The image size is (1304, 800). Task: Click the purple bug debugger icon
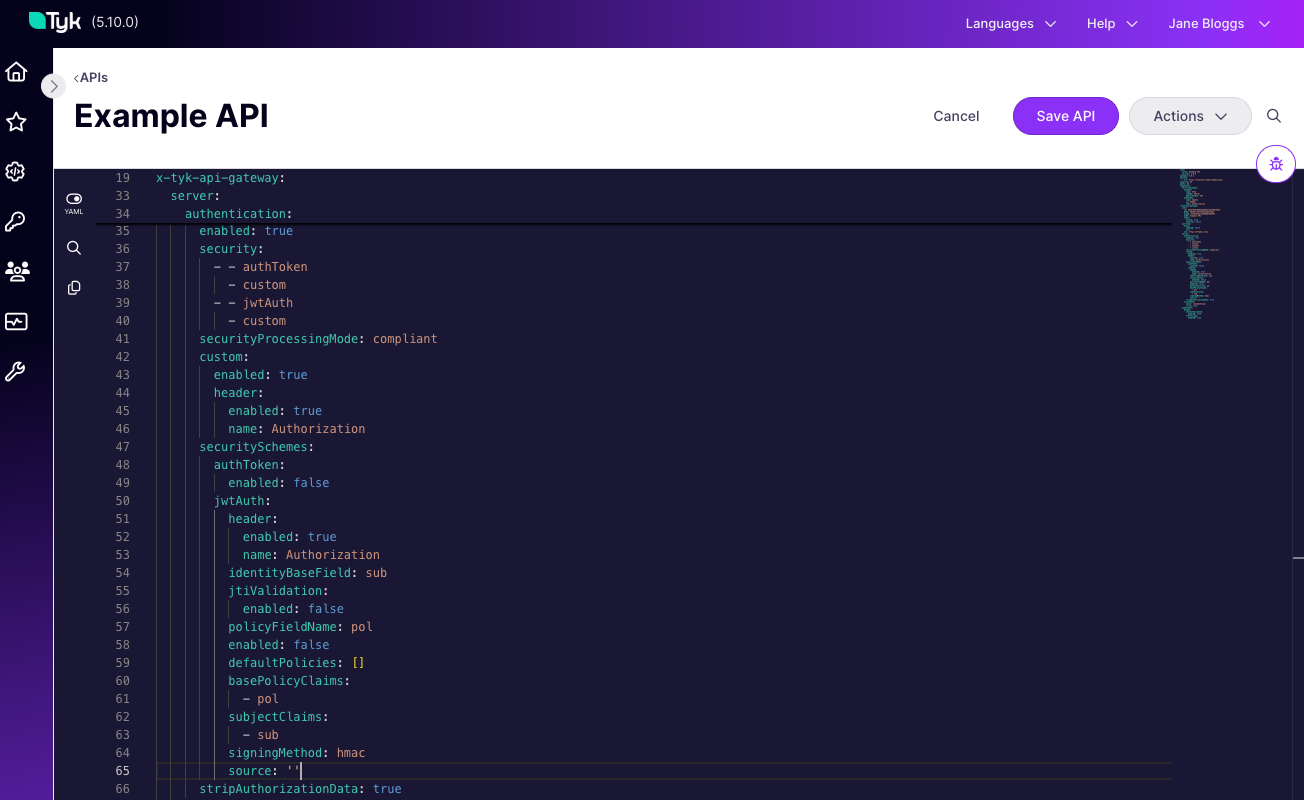tap(1276, 165)
